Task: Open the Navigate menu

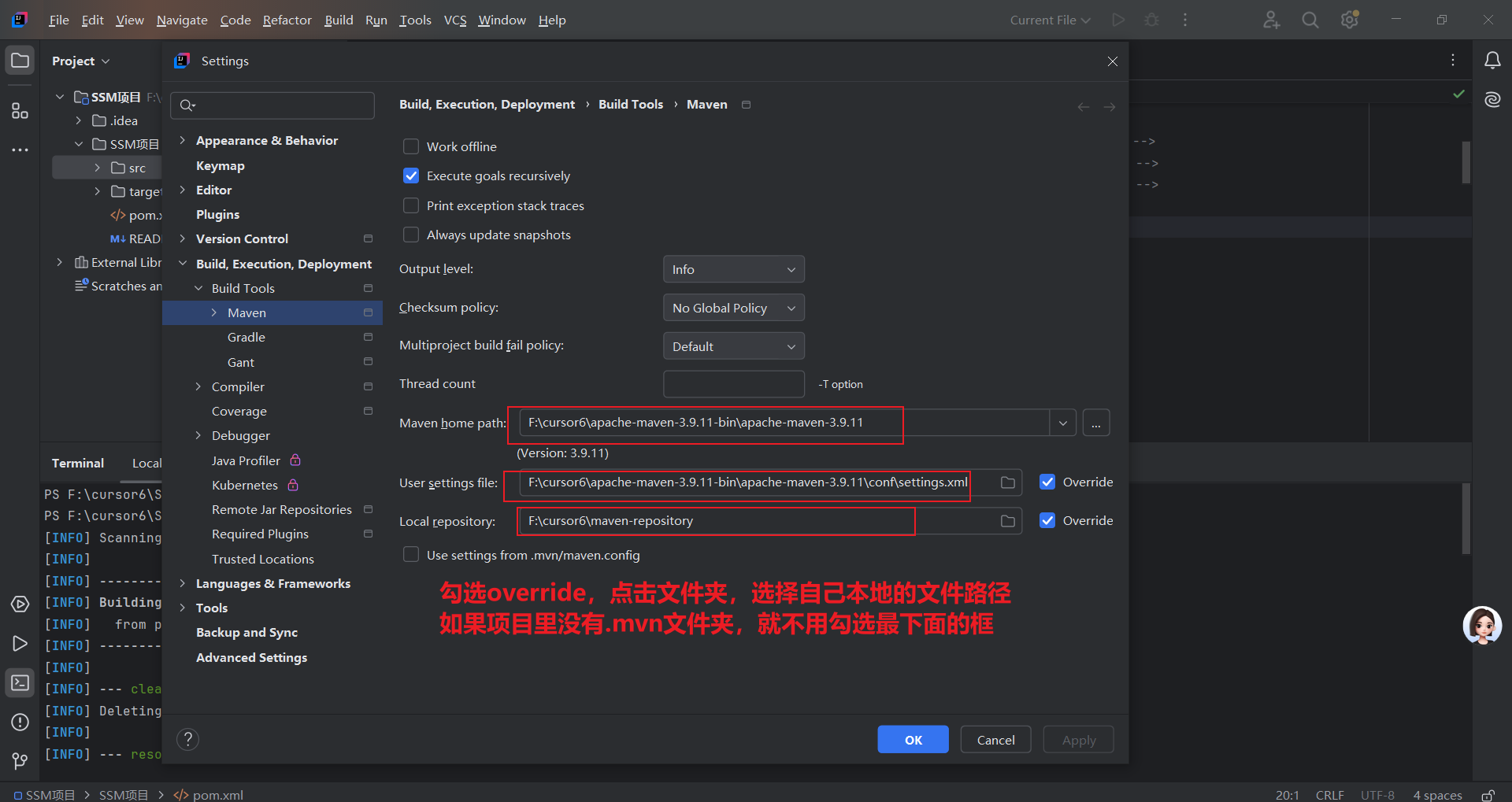Action: click(x=182, y=20)
